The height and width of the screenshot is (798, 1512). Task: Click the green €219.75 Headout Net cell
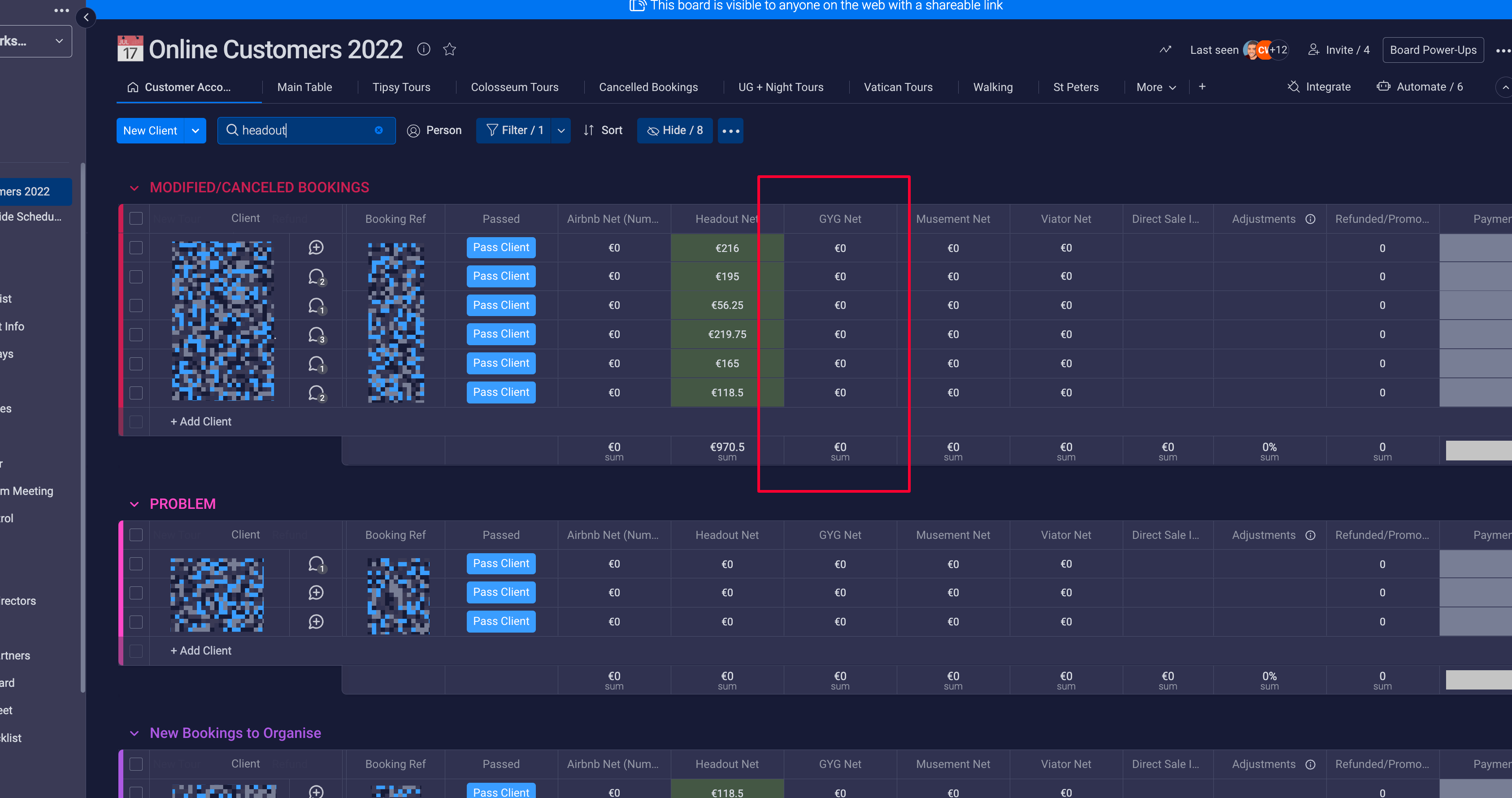pyautogui.click(x=727, y=334)
